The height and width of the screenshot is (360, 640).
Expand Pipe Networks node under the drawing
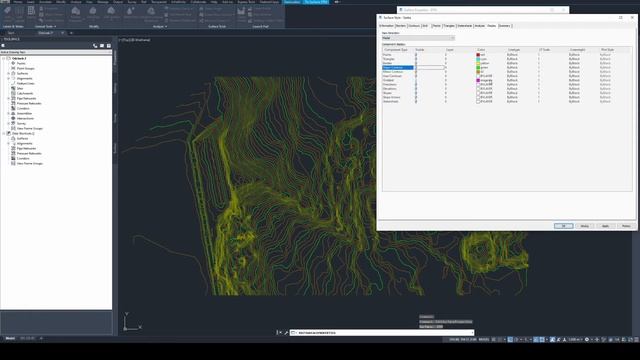click(x=9, y=98)
